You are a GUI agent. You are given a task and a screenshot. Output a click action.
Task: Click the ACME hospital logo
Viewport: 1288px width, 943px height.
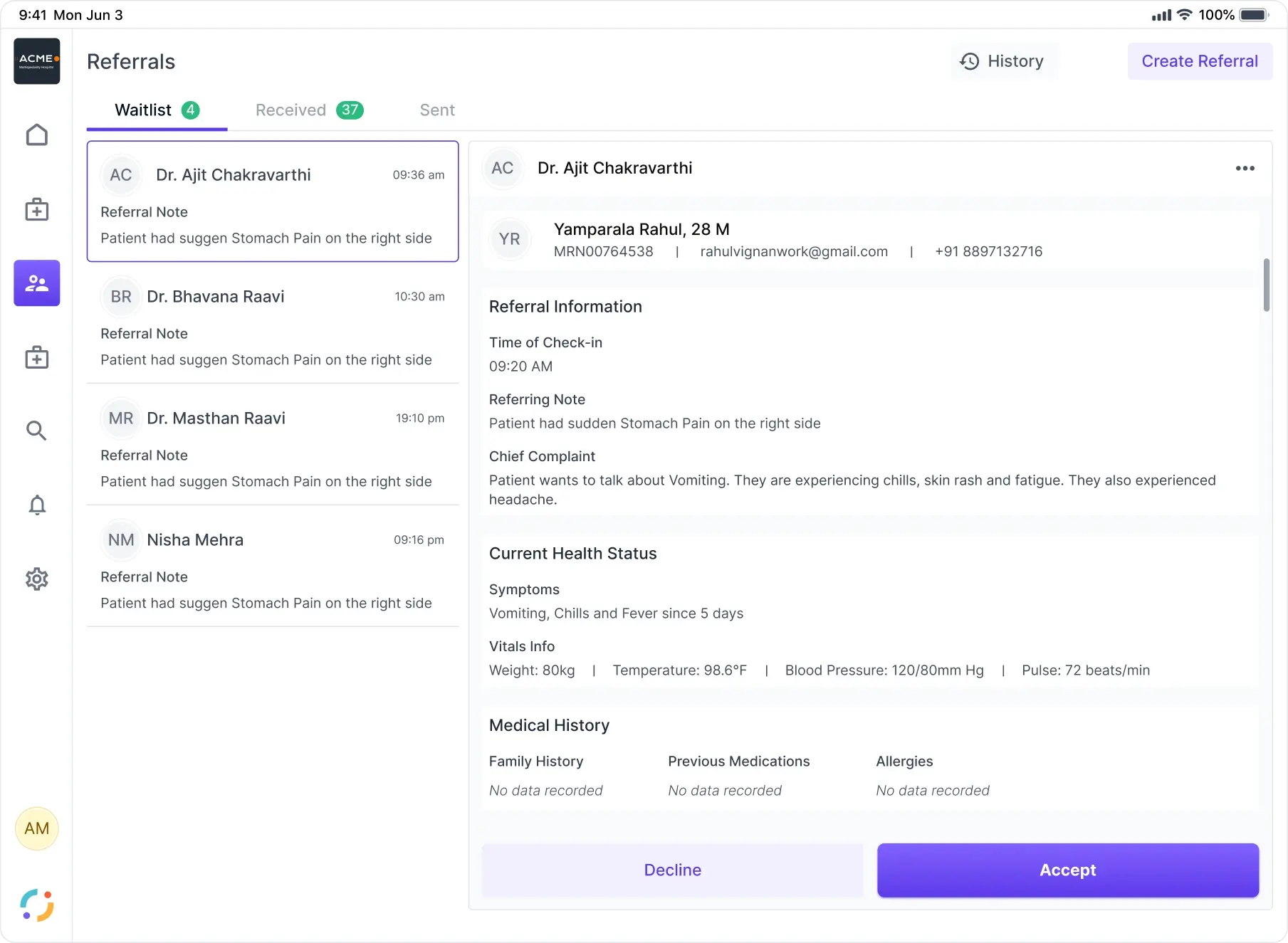(x=37, y=61)
